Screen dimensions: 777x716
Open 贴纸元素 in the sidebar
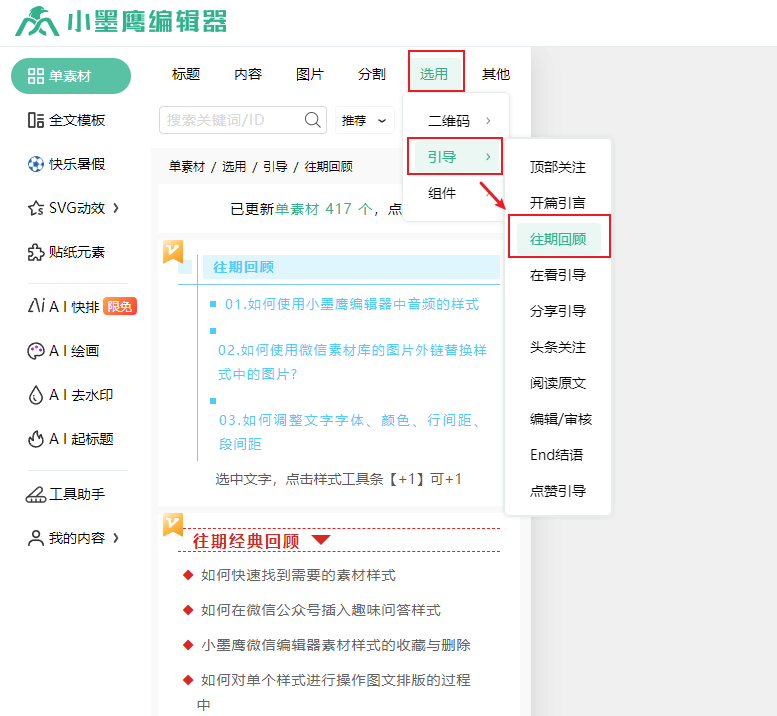(66, 252)
